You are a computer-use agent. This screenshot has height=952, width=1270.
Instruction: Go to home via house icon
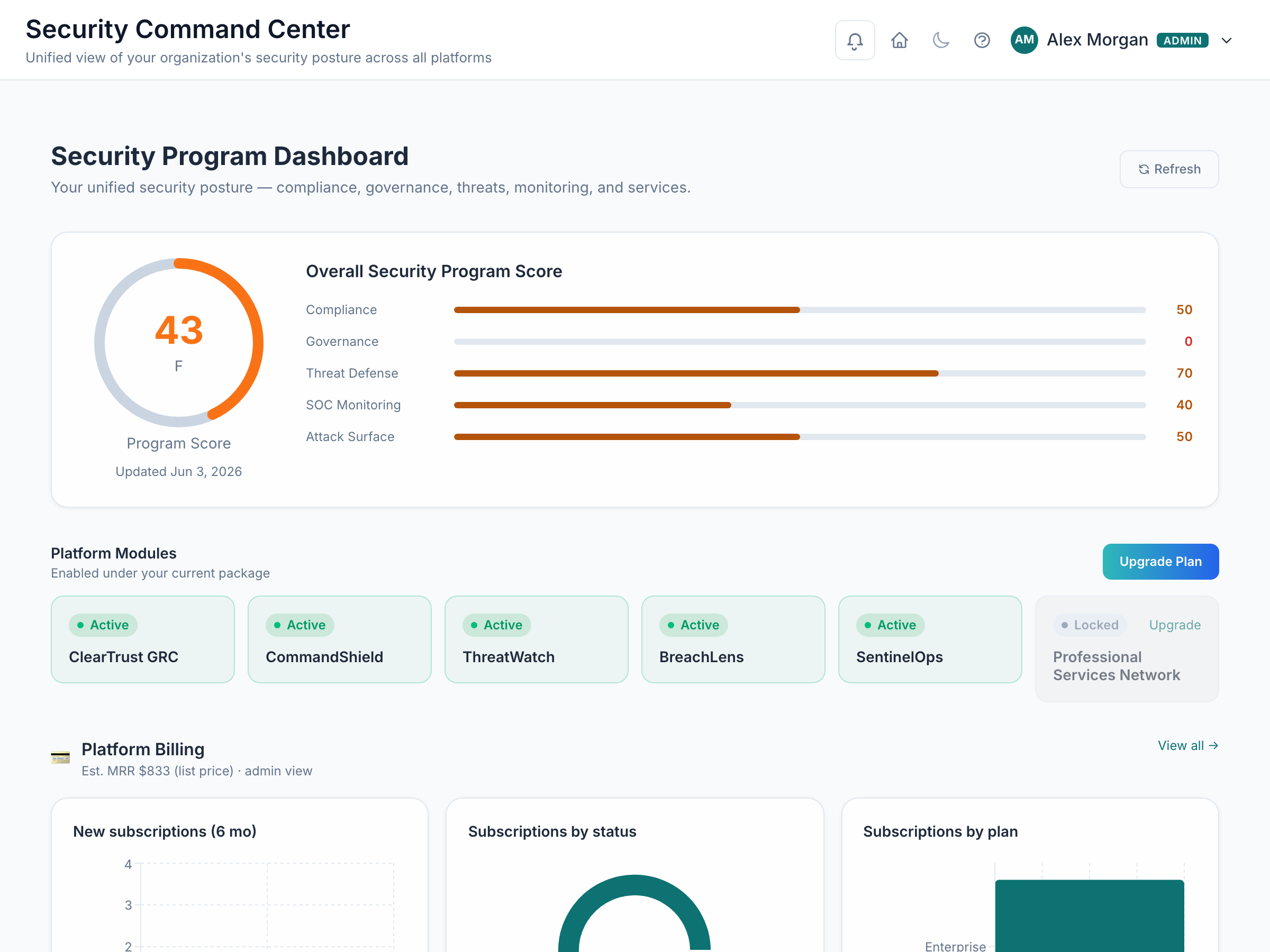click(x=899, y=40)
